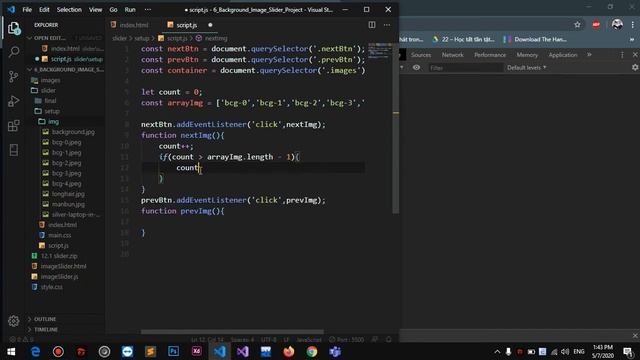Open the Manage gear in activity bar
The height and width of the screenshot is (360, 640).
(13, 321)
